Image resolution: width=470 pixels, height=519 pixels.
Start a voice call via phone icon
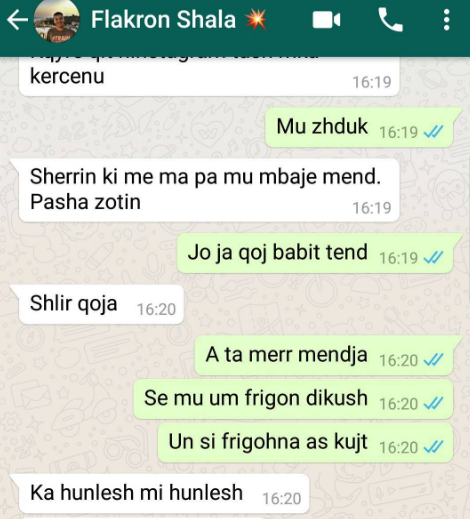click(390, 20)
